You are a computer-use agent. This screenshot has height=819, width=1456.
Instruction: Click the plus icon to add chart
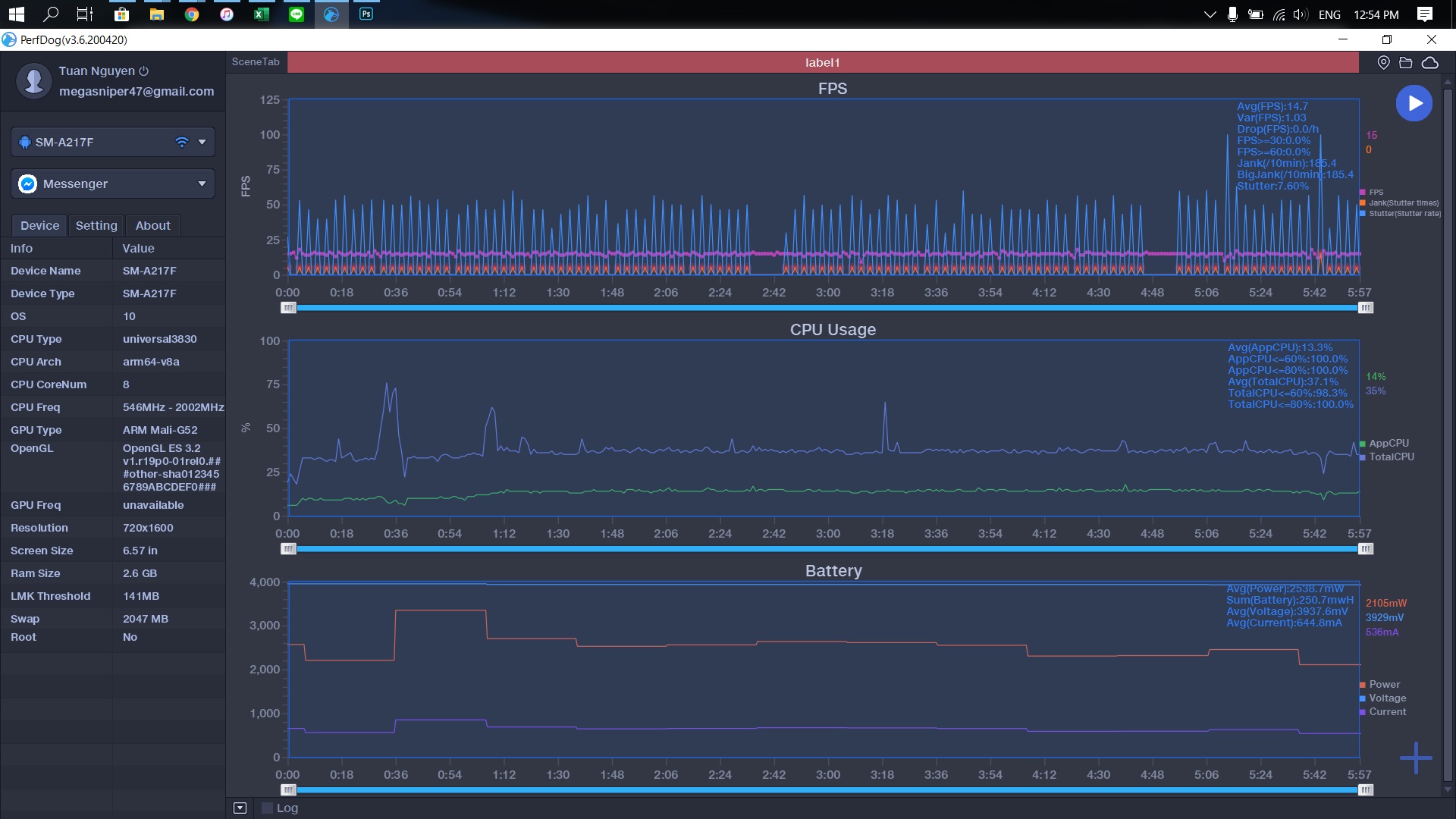click(x=1415, y=758)
